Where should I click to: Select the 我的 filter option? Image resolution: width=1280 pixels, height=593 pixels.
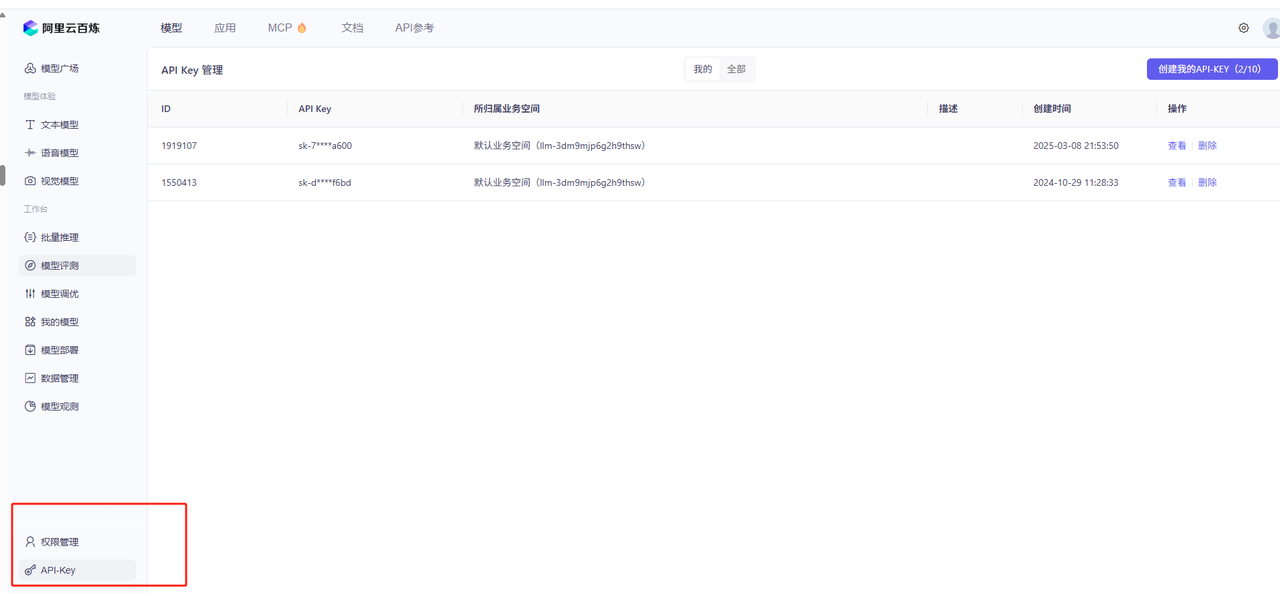(x=703, y=69)
